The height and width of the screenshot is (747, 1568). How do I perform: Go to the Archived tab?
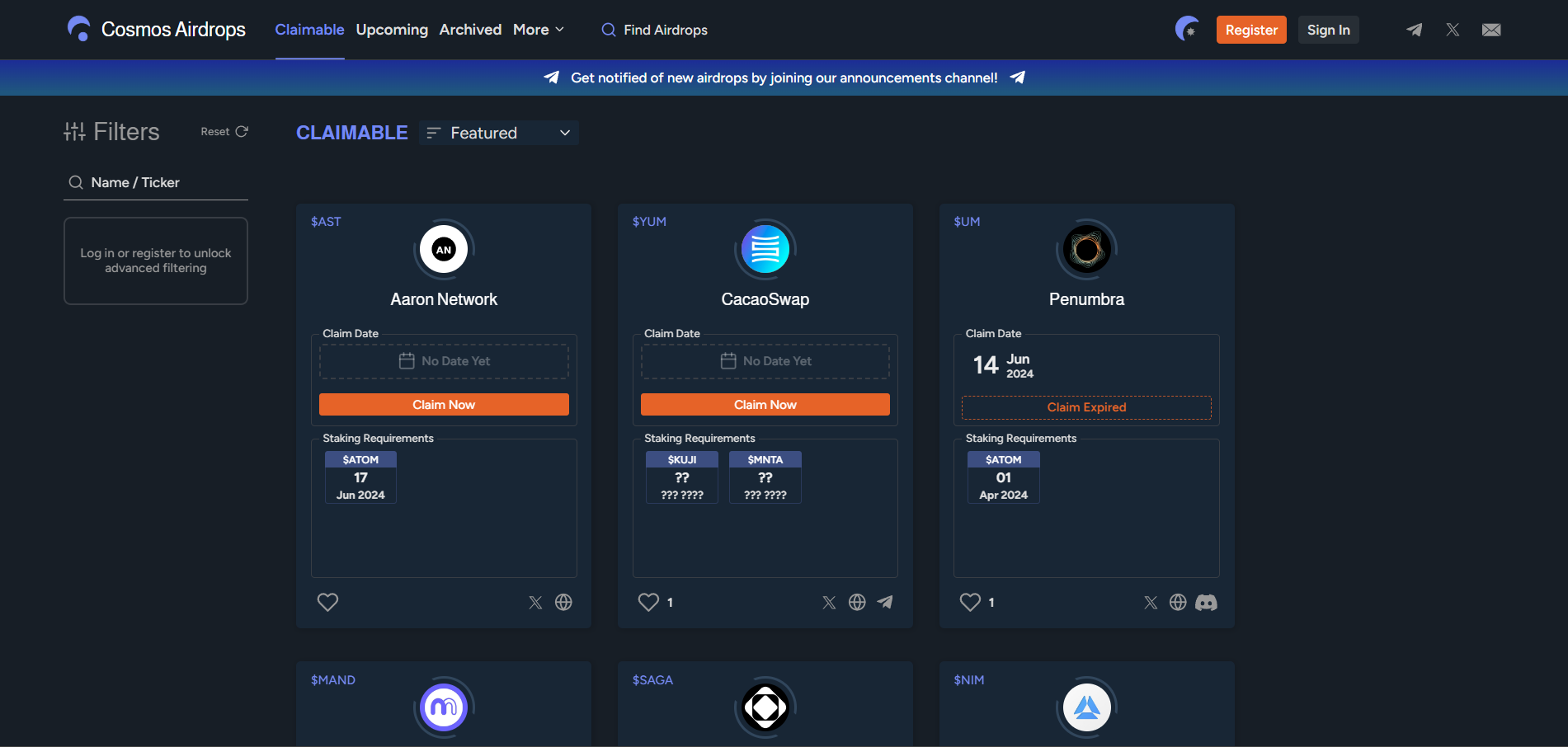click(470, 30)
